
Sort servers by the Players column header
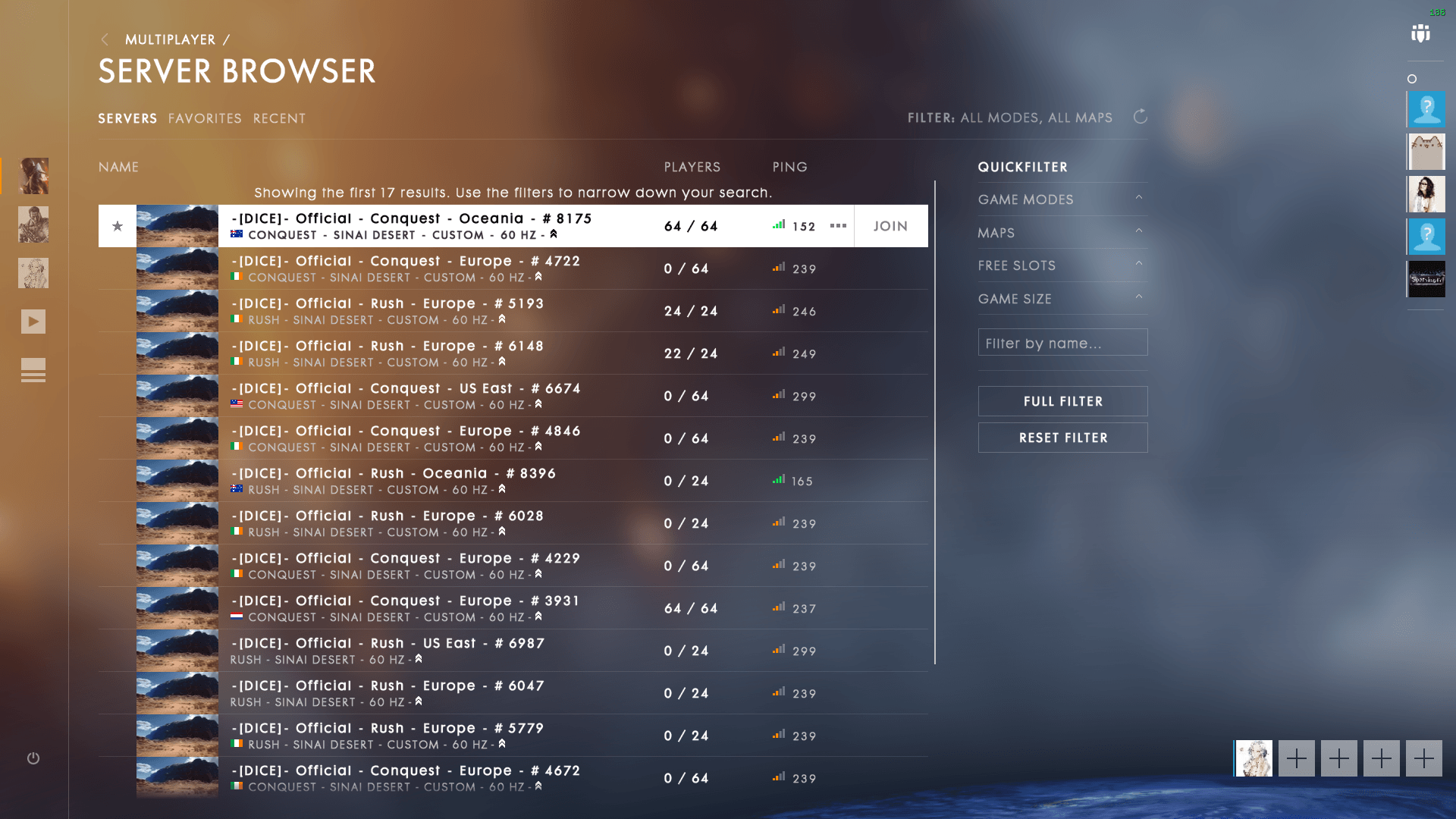coord(692,167)
